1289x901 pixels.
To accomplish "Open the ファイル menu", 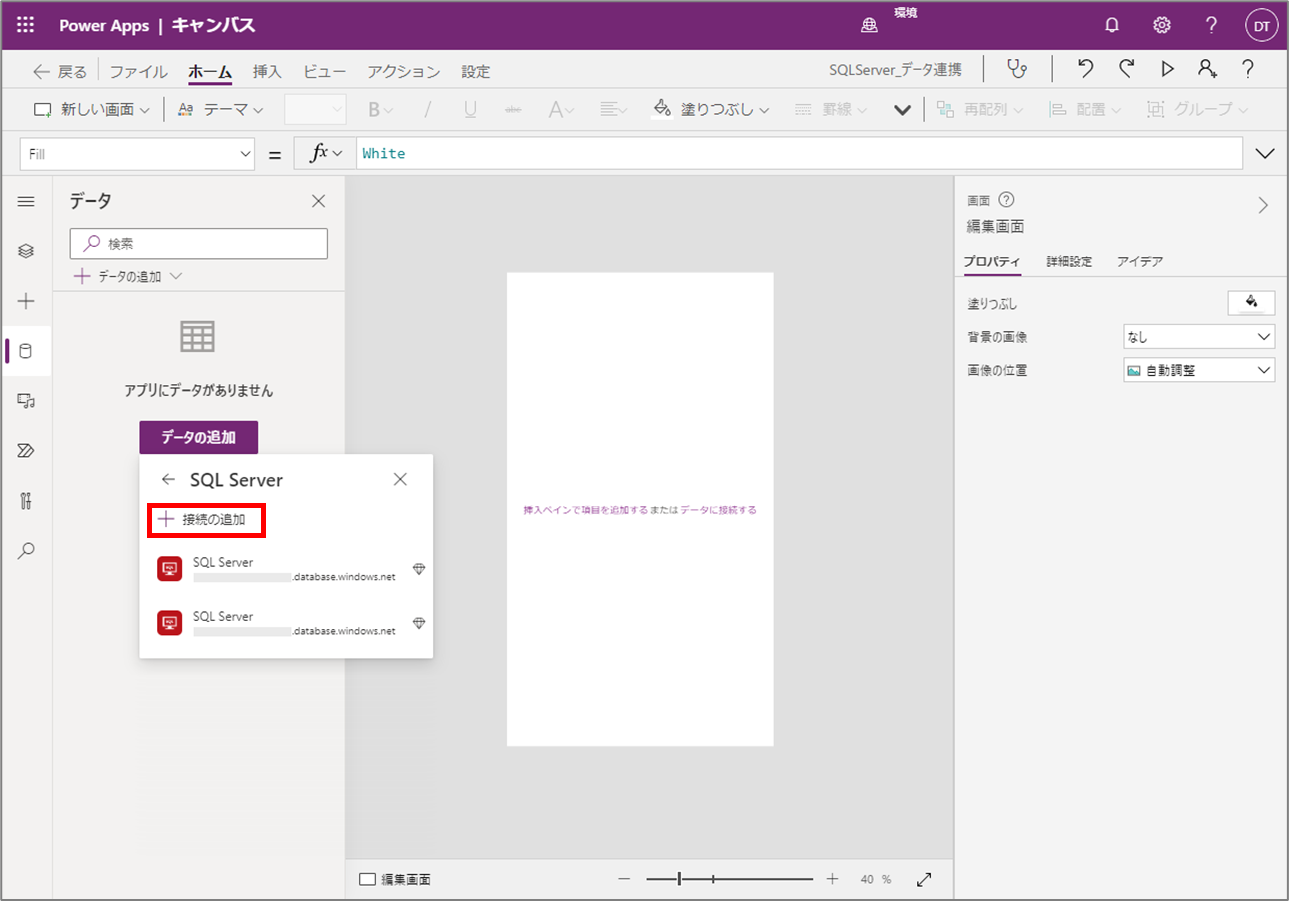I will click(139, 71).
